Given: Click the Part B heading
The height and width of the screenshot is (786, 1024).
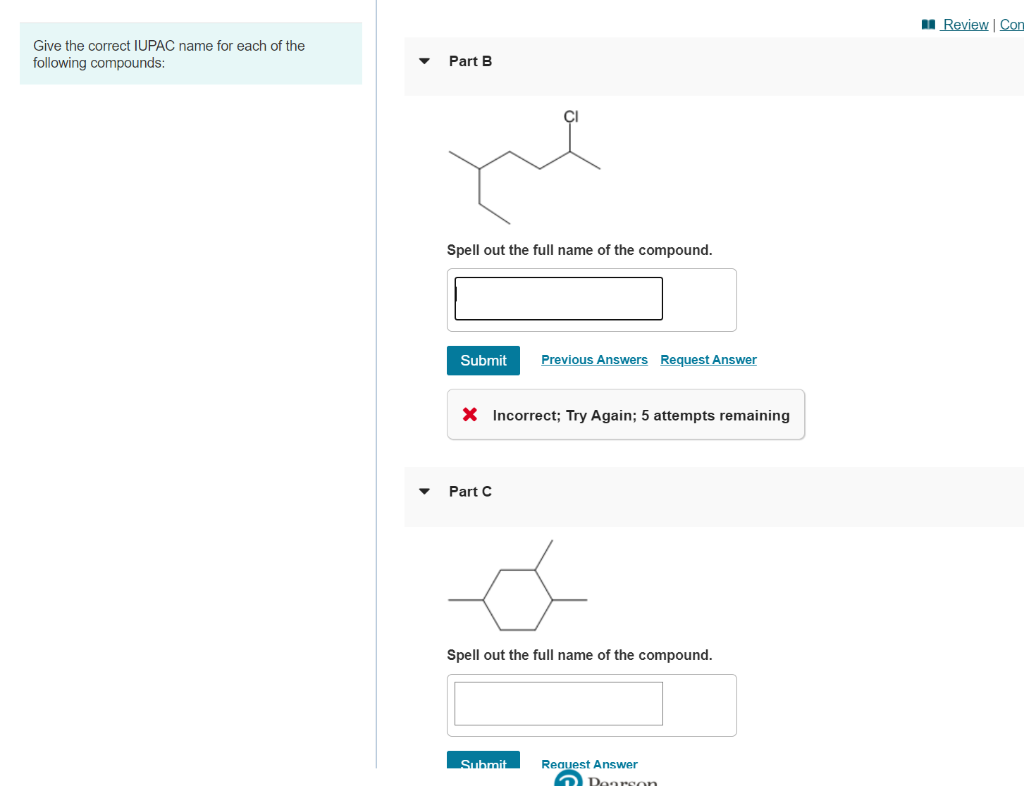Looking at the screenshot, I should 470,61.
